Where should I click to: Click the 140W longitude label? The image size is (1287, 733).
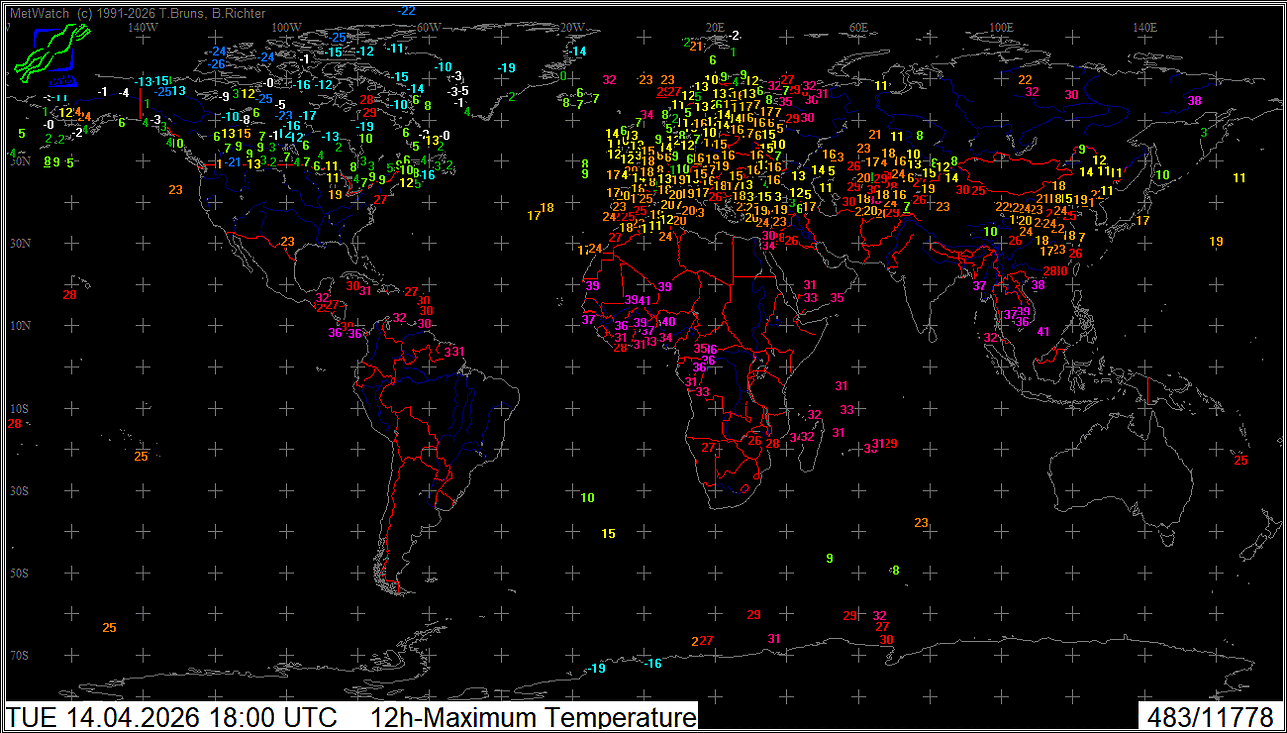143,27
